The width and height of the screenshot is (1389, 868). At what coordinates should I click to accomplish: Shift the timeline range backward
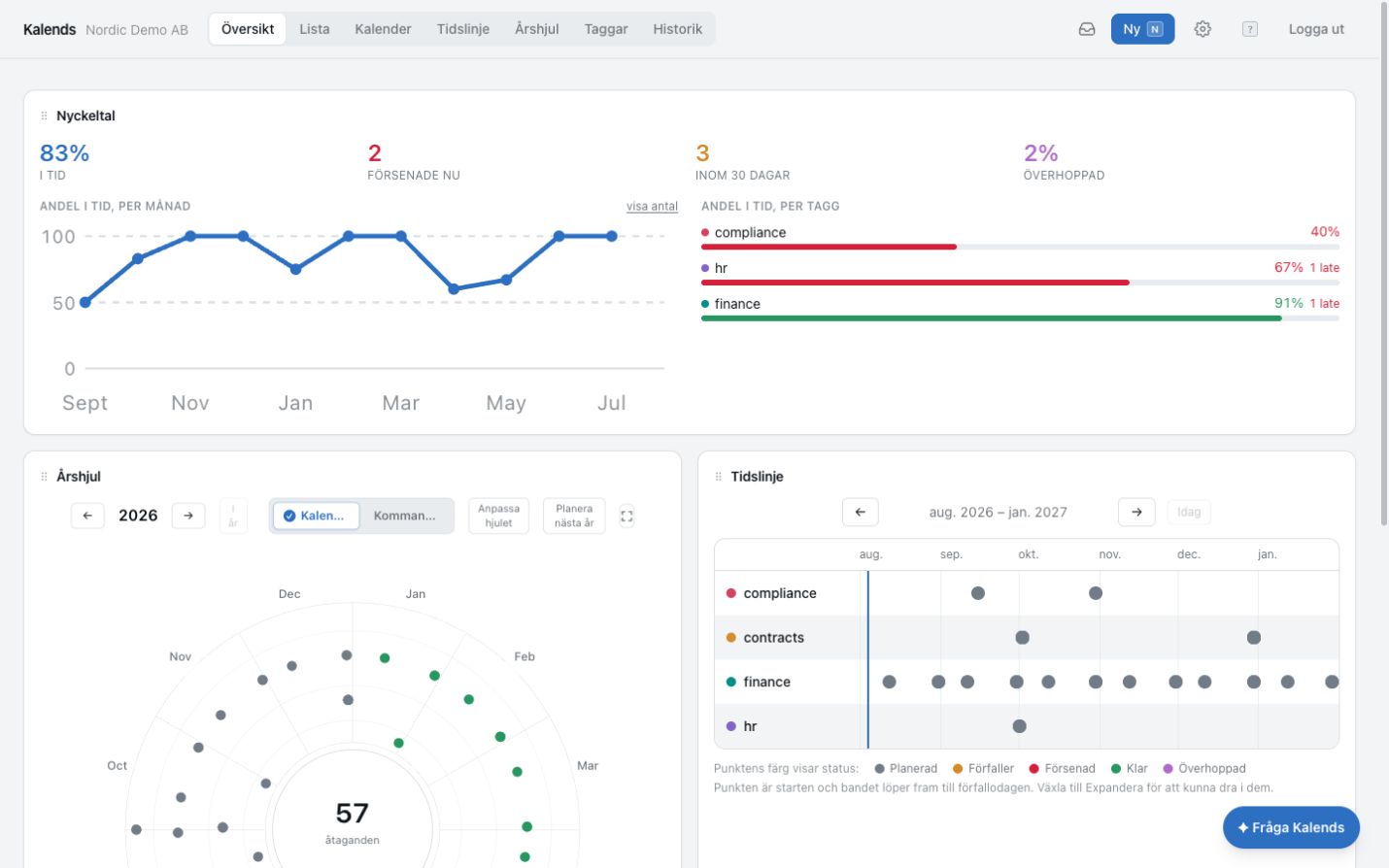click(861, 512)
